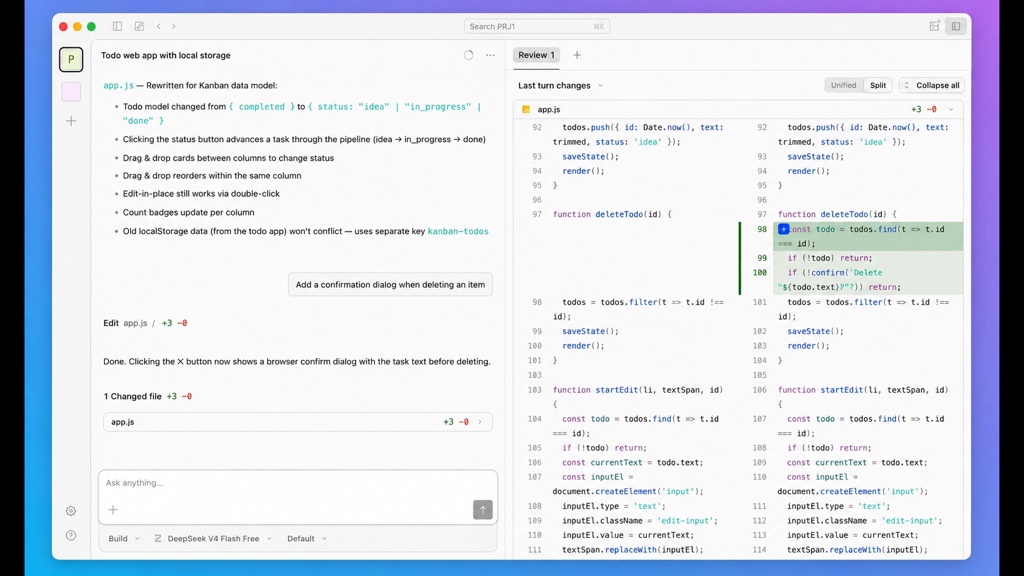Expand the app.js changed file row chevron
Viewport: 1024px width, 576px height.
pos(480,422)
